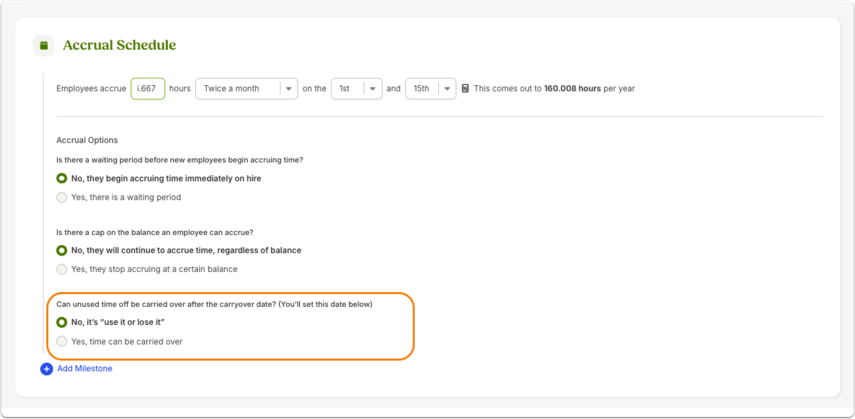Screen dimensions: 855x419
Task: Click the waiting period question text
Action: (180, 160)
